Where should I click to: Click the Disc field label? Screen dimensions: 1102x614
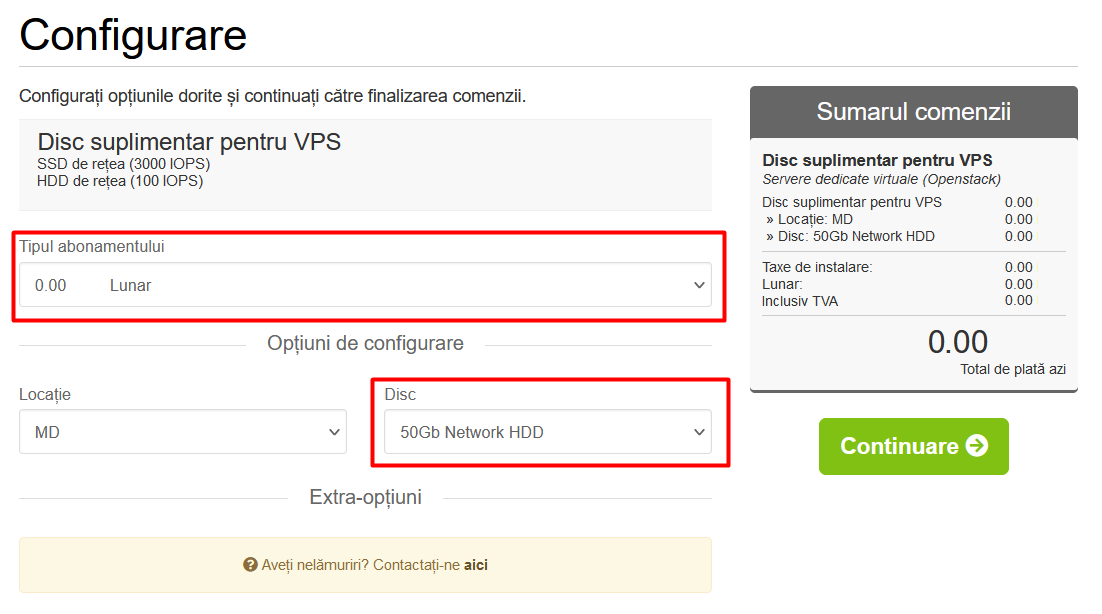coord(400,395)
